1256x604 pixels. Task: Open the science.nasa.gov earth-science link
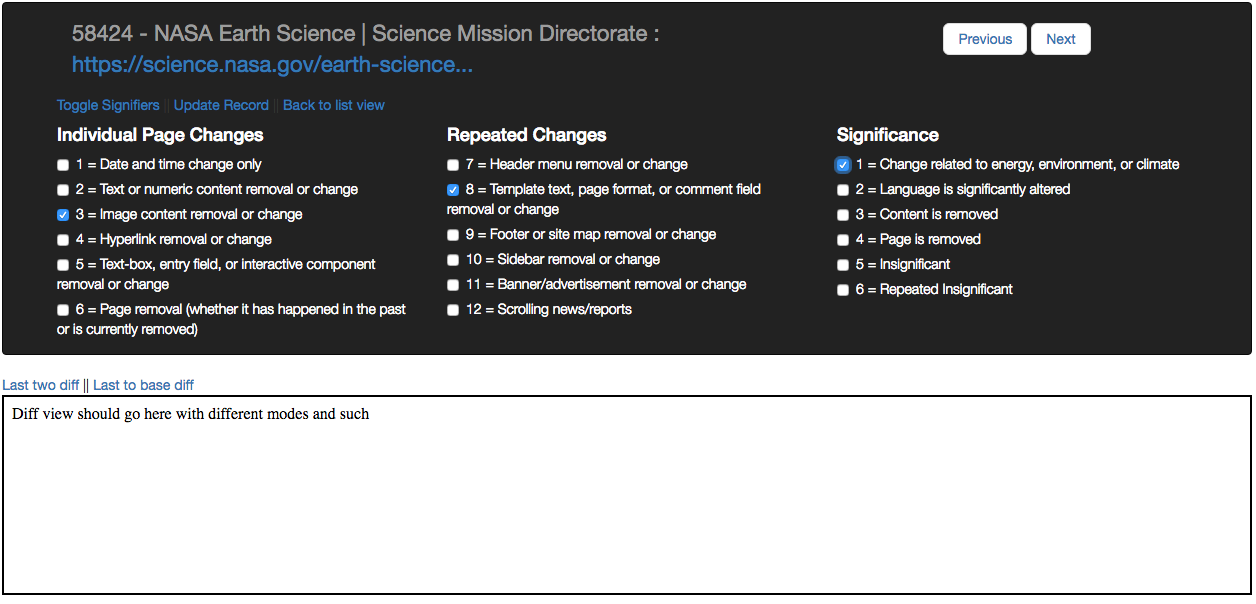coord(272,65)
